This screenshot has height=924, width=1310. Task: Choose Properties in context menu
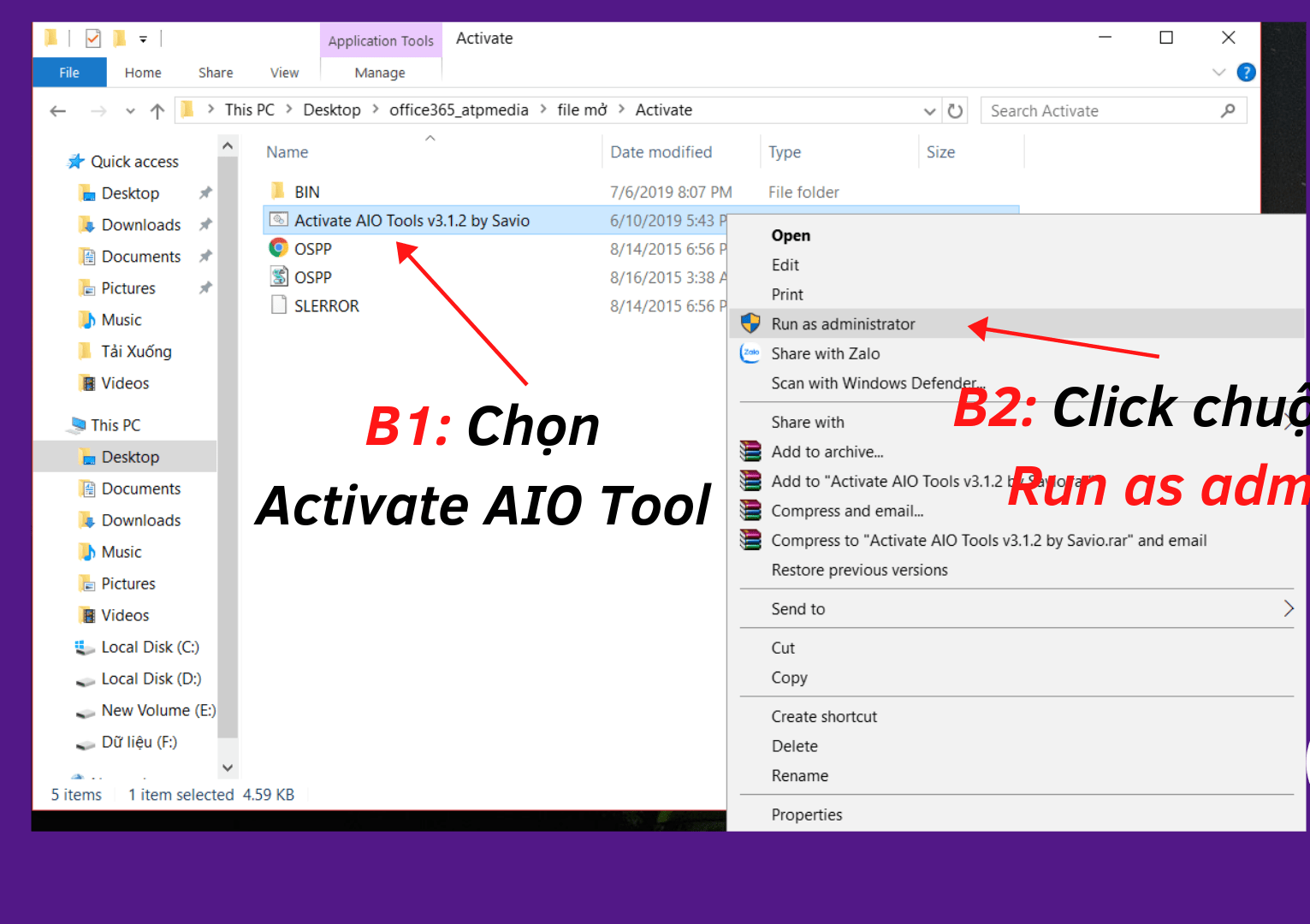tap(806, 814)
